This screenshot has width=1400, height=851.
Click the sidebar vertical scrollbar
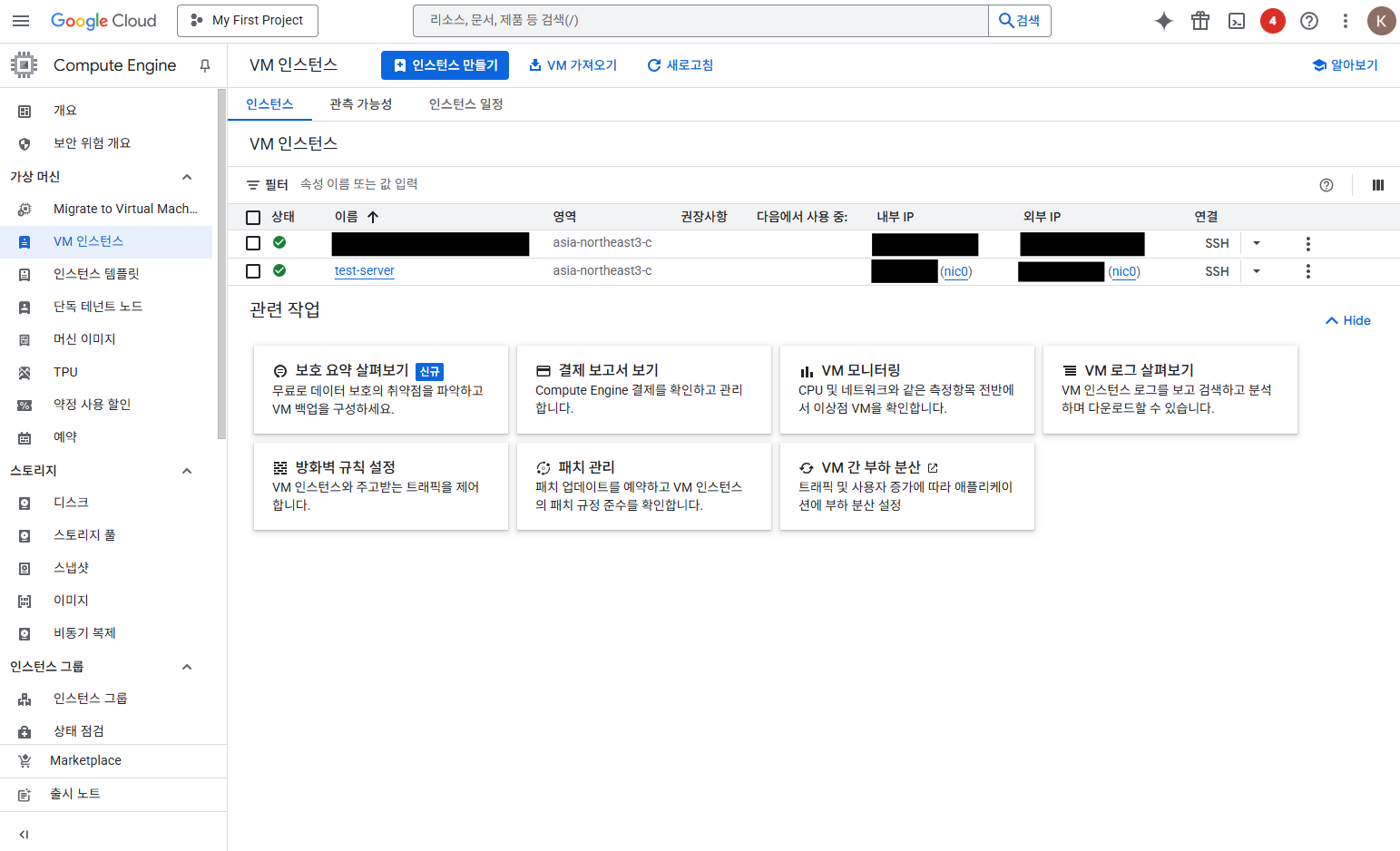[x=221, y=264]
